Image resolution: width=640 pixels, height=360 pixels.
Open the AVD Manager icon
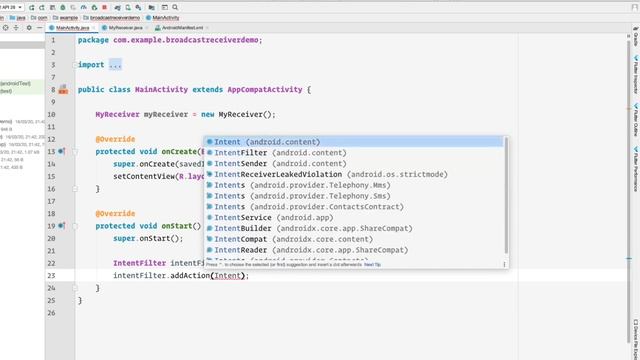point(128,7)
